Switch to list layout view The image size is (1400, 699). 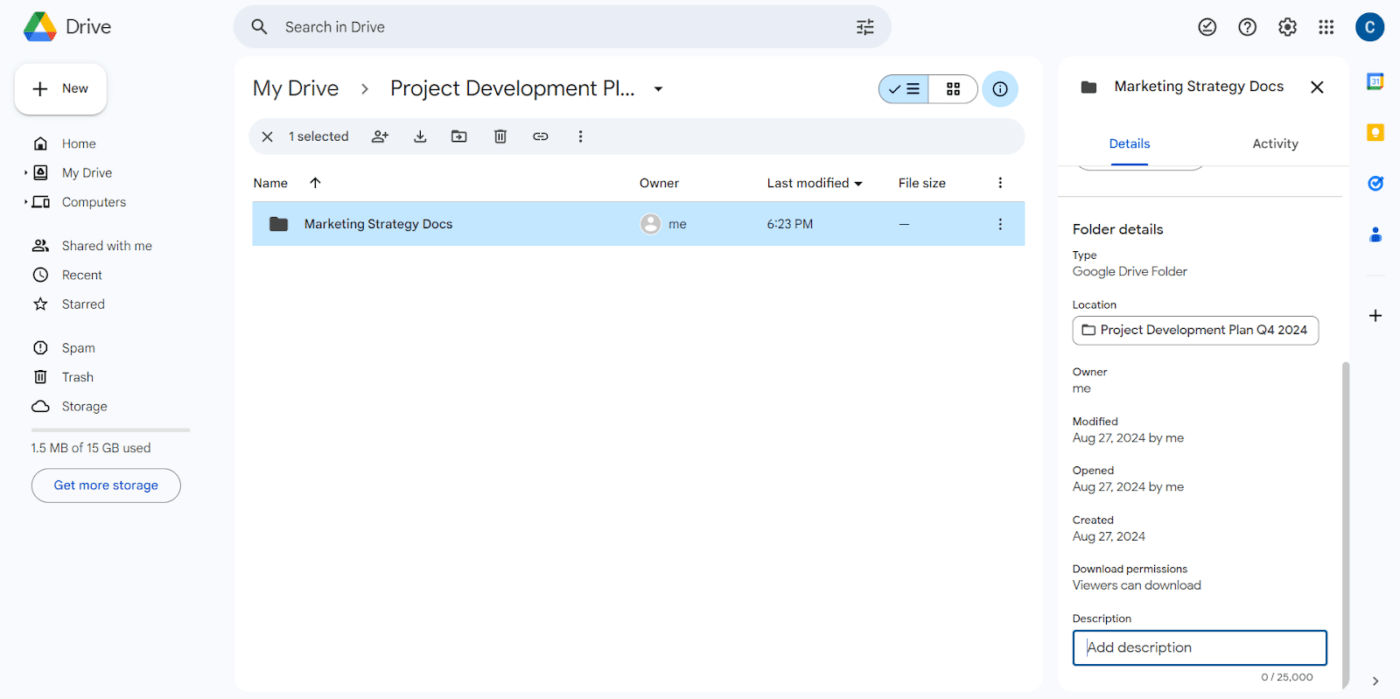(904, 89)
